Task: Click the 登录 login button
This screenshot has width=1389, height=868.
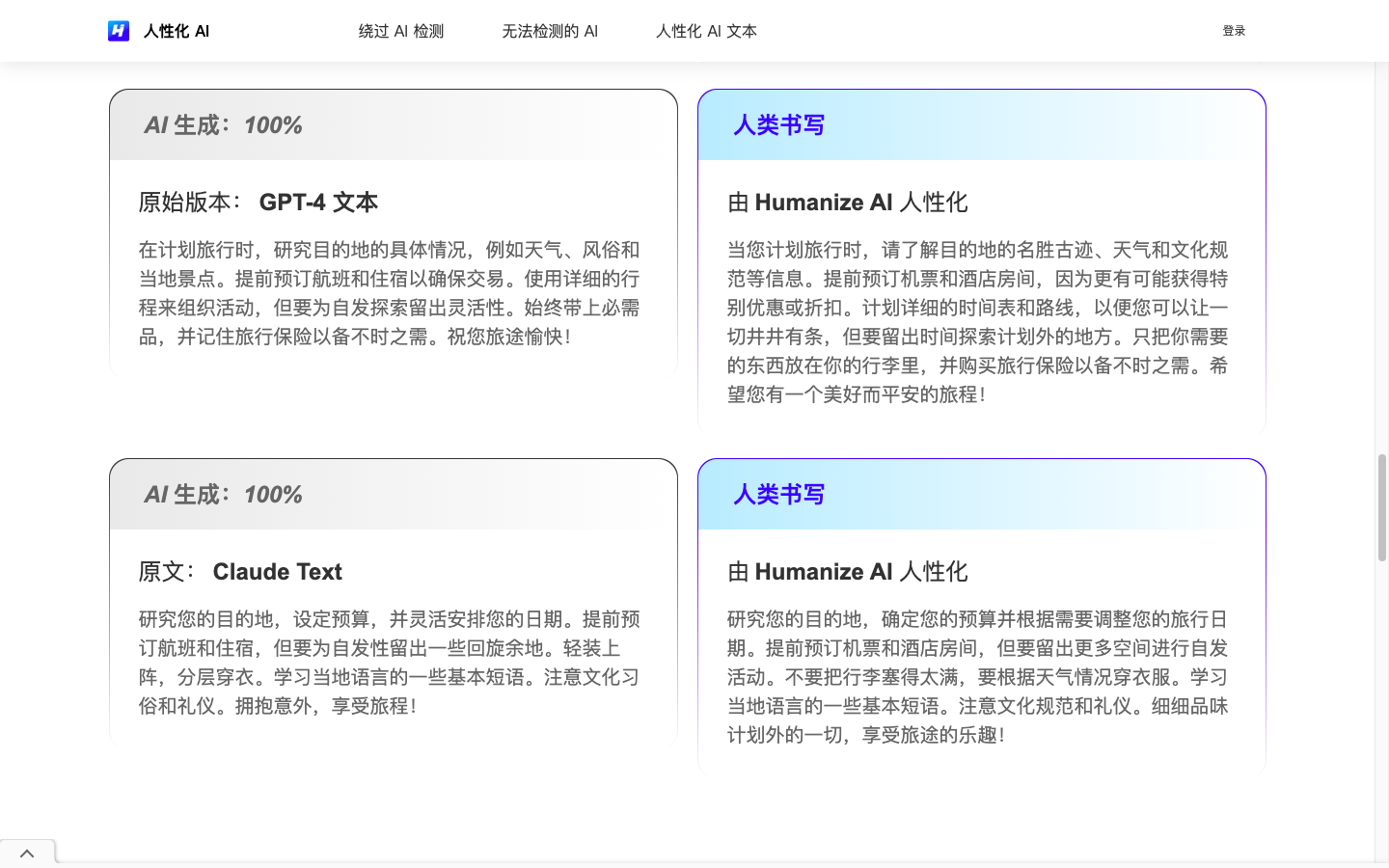Action: click(1234, 31)
